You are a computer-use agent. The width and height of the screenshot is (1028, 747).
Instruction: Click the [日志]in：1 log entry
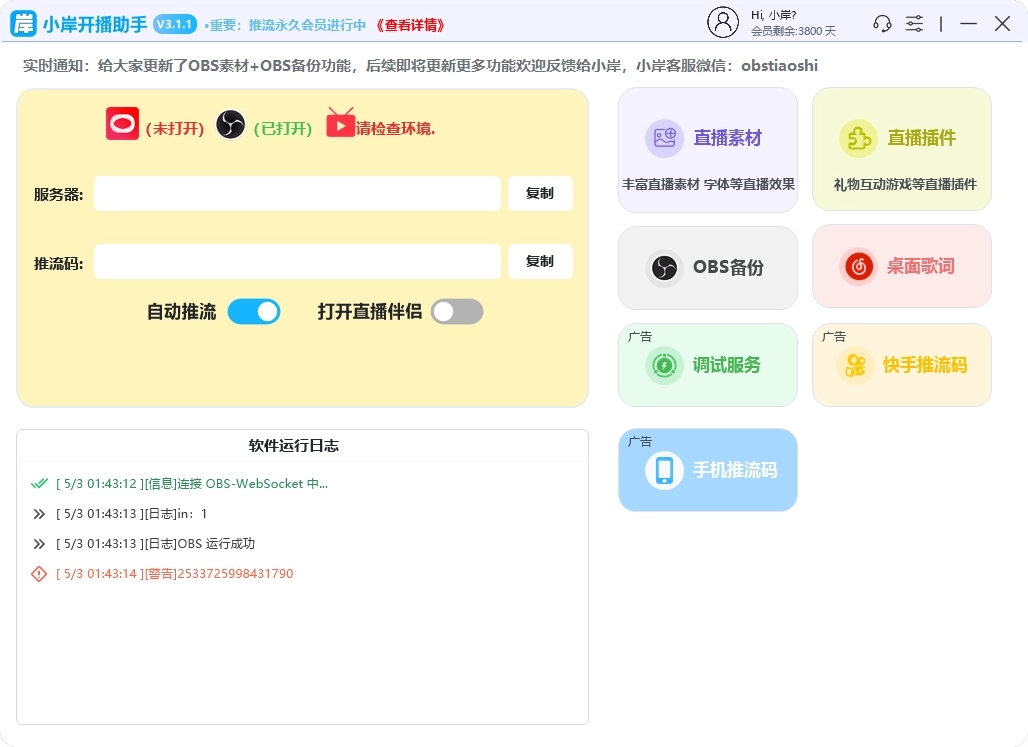[131, 514]
